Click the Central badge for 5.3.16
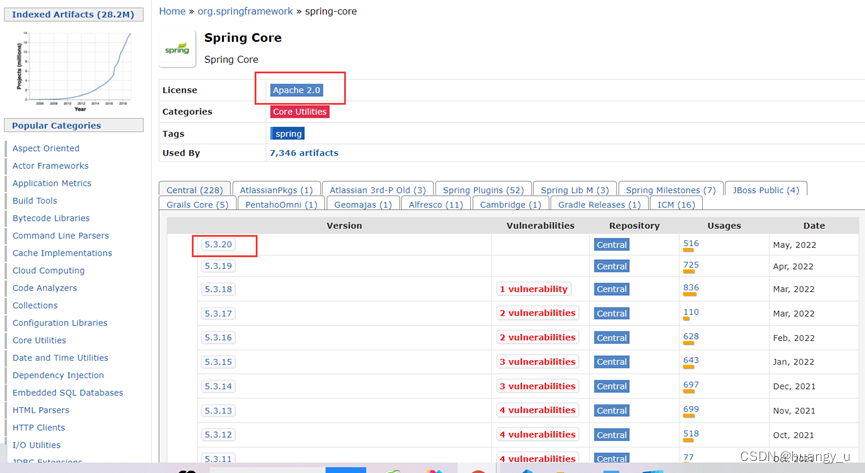Screen dimensions: 865x473 coord(612,337)
